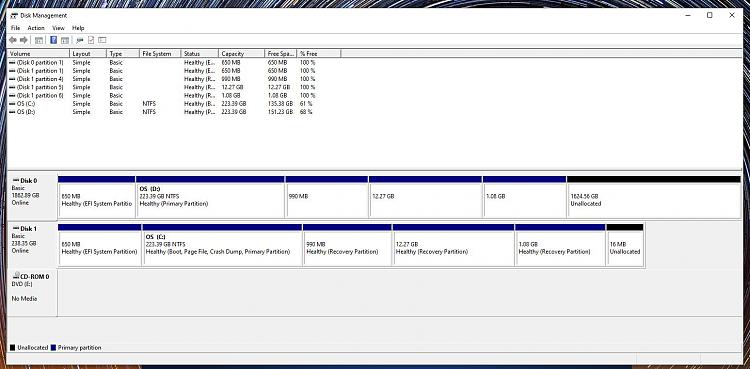Click the Properties checklist toolbar icon
The image size is (750, 369).
(x=91, y=40)
